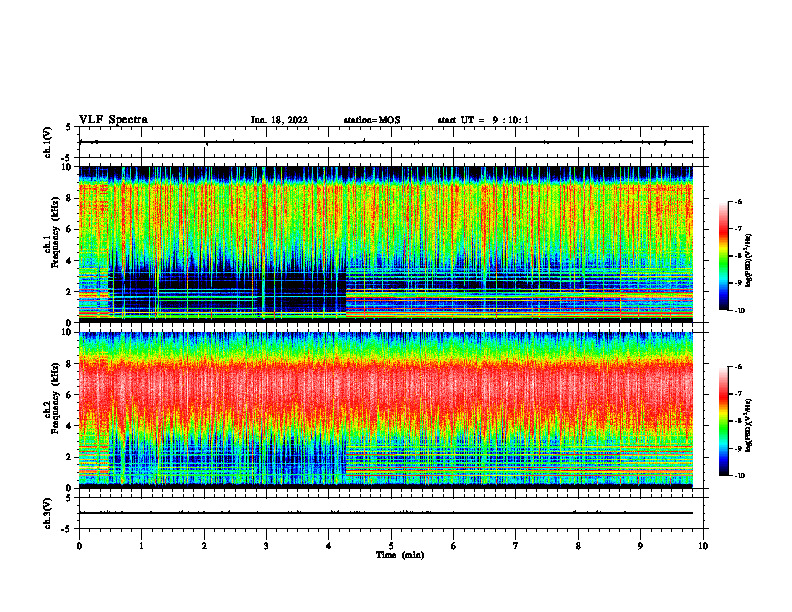
Task: Click the ch.2 spectrogram panel
Action: (x=386, y=410)
